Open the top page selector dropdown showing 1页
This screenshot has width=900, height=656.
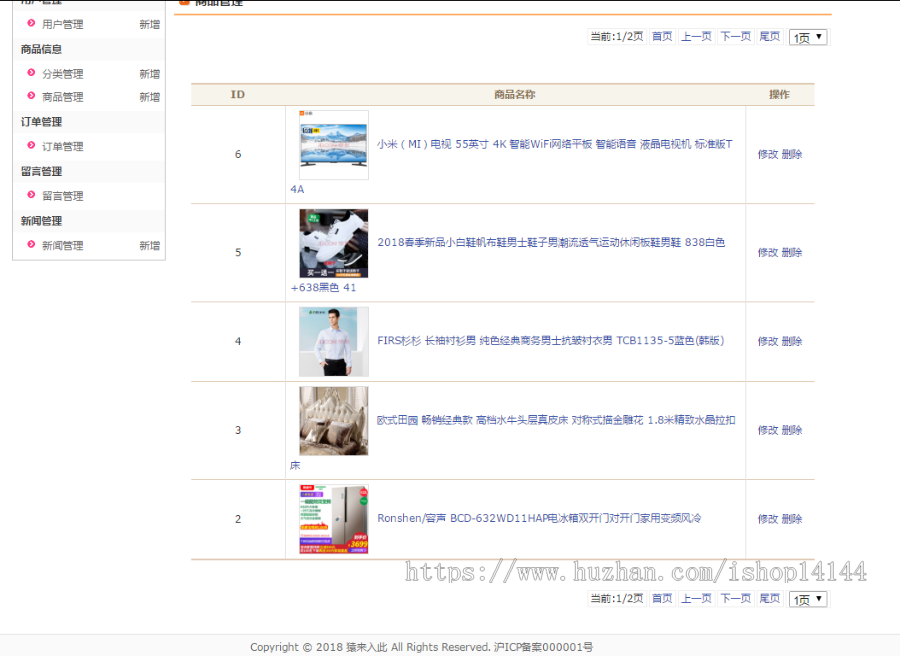click(807, 36)
